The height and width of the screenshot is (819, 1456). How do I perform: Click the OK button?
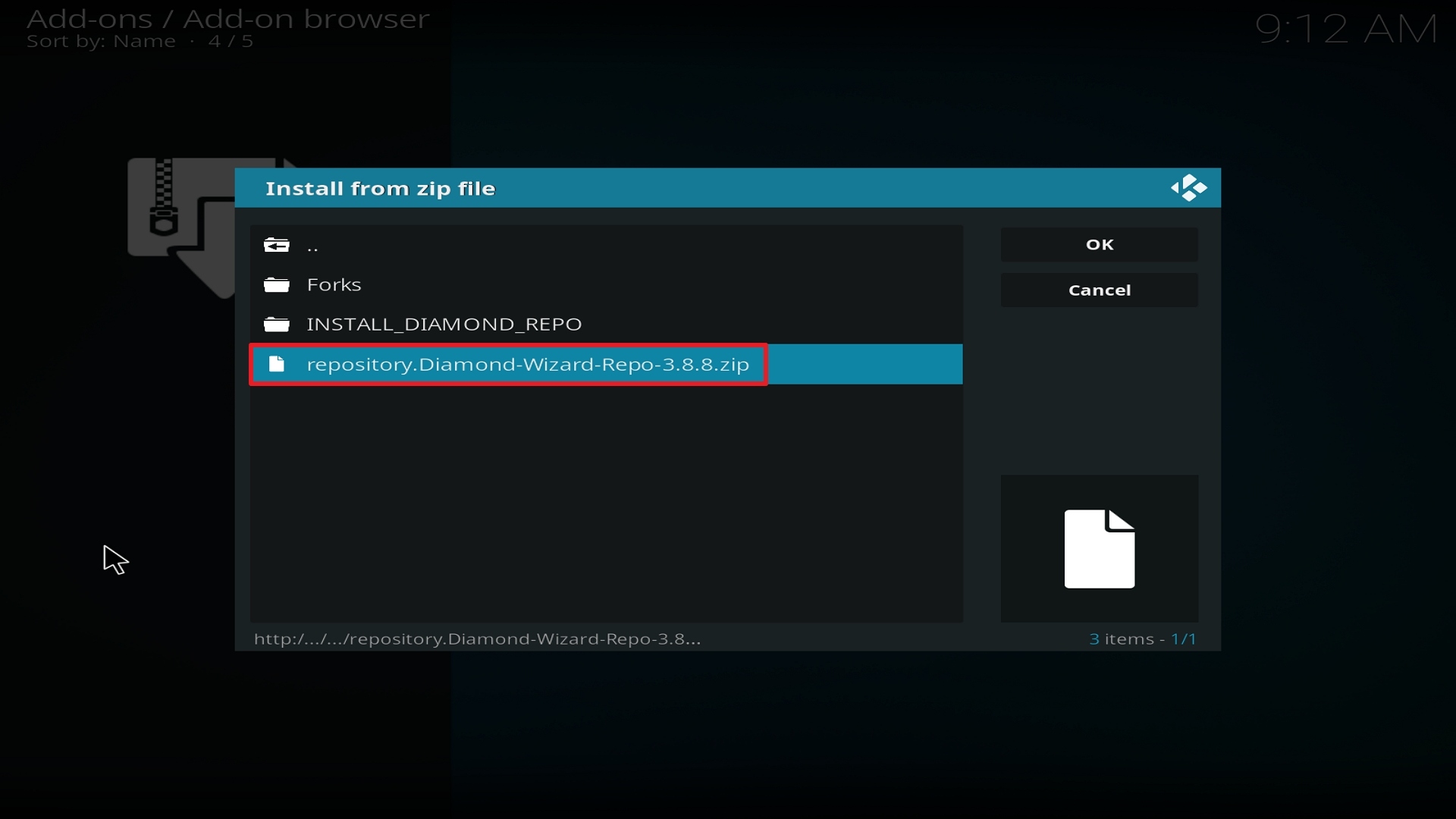click(1099, 244)
